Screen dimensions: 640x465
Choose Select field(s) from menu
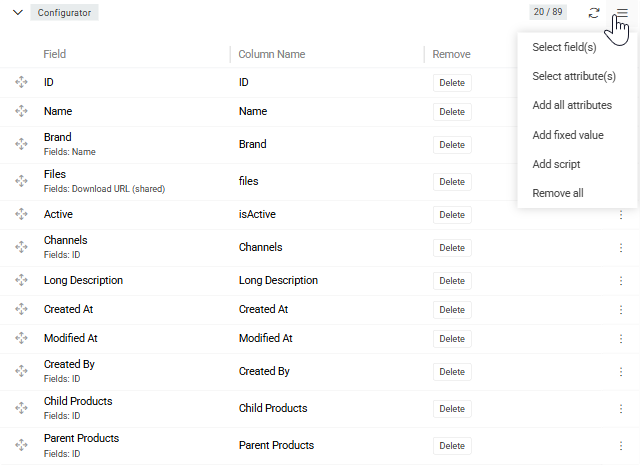[564, 47]
